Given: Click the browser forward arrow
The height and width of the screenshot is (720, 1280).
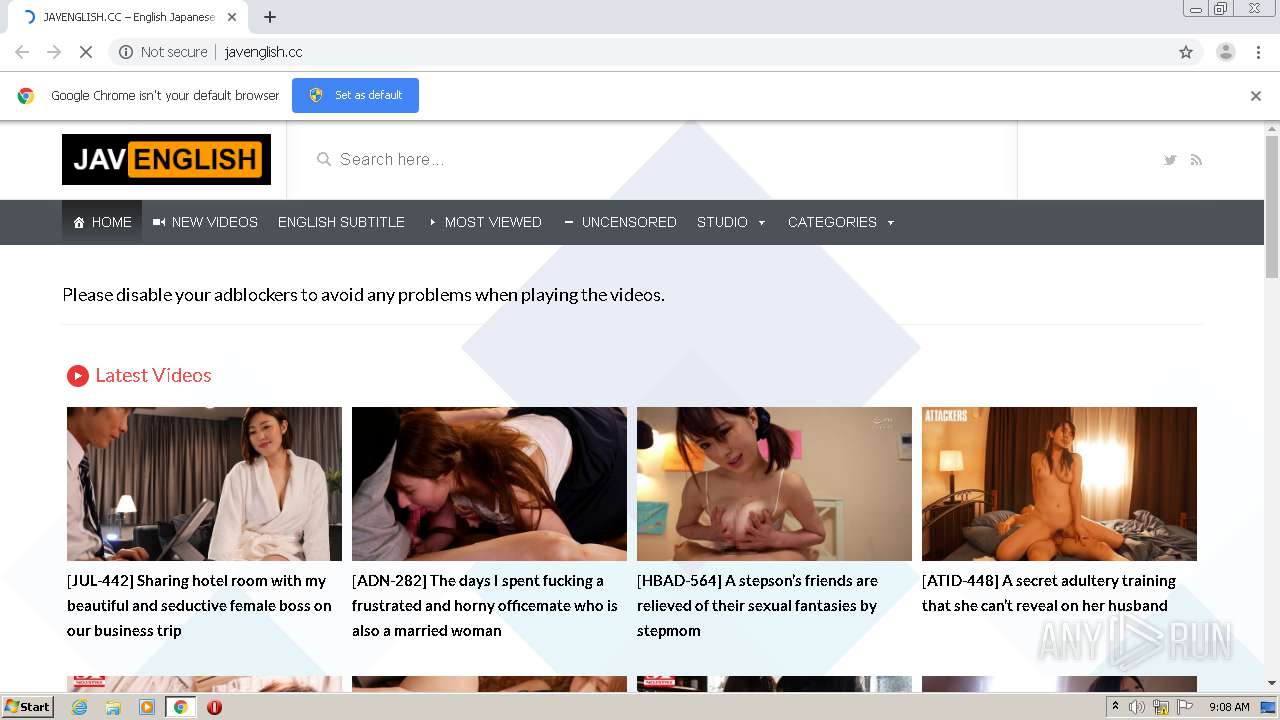Looking at the screenshot, I should (54, 52).
